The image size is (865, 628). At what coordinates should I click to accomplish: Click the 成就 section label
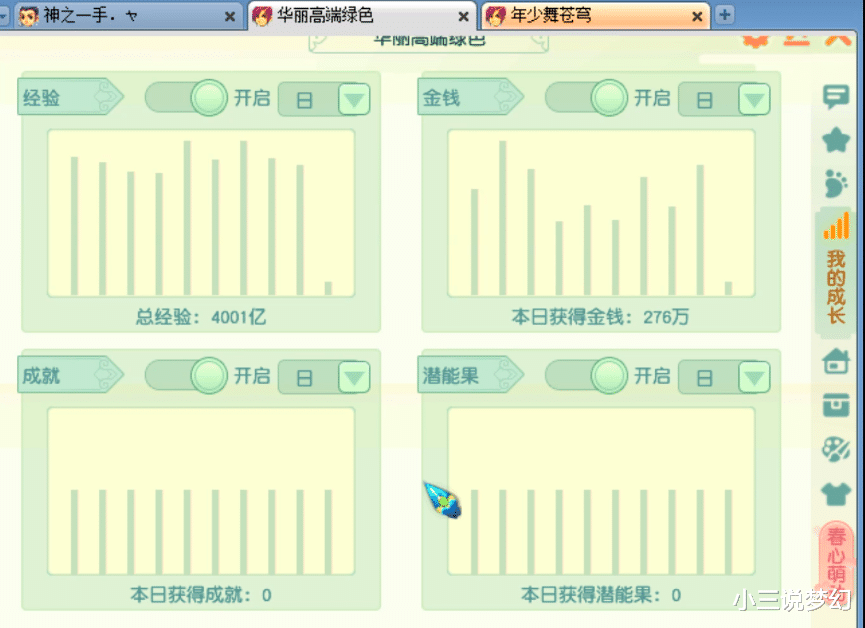click(x=41, y=376)
